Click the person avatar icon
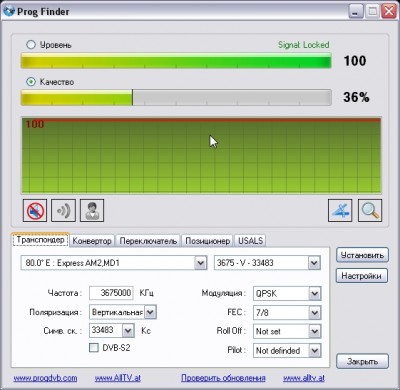 point(92,210)
